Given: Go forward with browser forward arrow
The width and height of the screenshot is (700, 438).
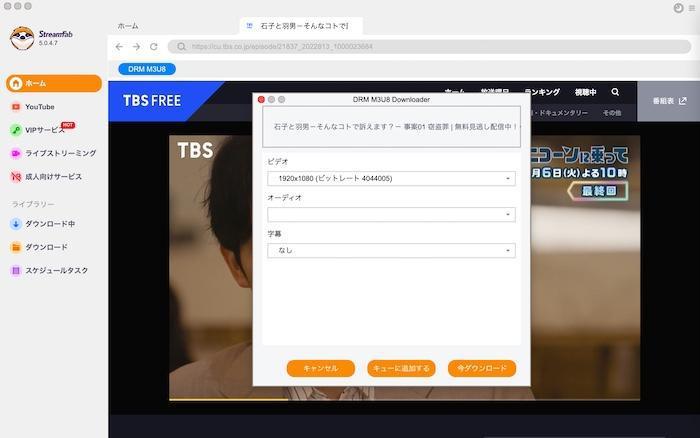Looking at the screenshot, I should [x=136, y=46].
